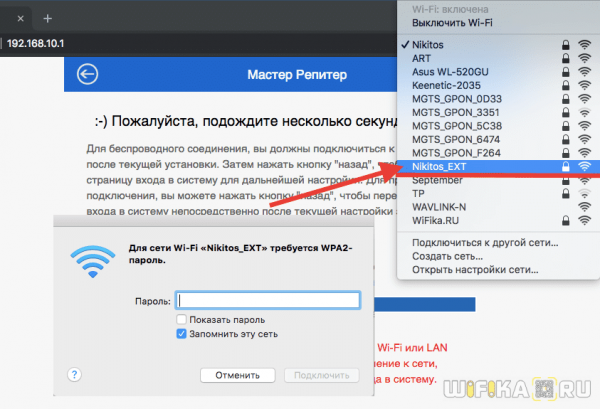Click the signal icon beside MGTS_GPON_3351
This screenshot has height=409, width=600.
click(584, 112)
